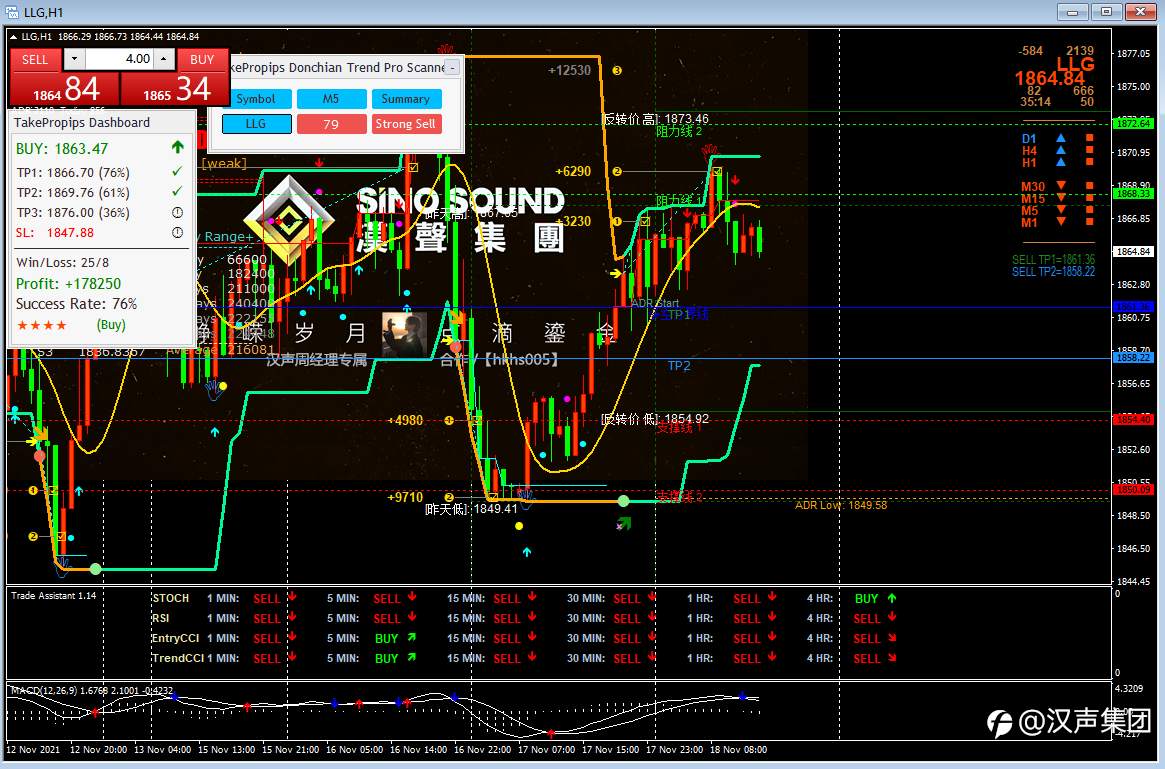Click the "SELL TP2=1858.22" label
The image size is (1165, 769).
(x=1053, y=271)
